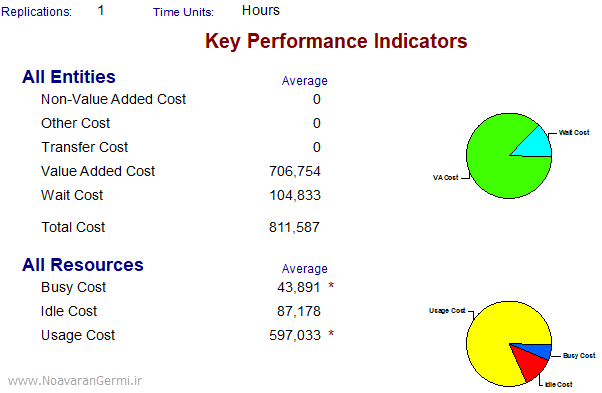602x393 pixels.
Task: Select the value 87,178
Action: tap(298, 311)
